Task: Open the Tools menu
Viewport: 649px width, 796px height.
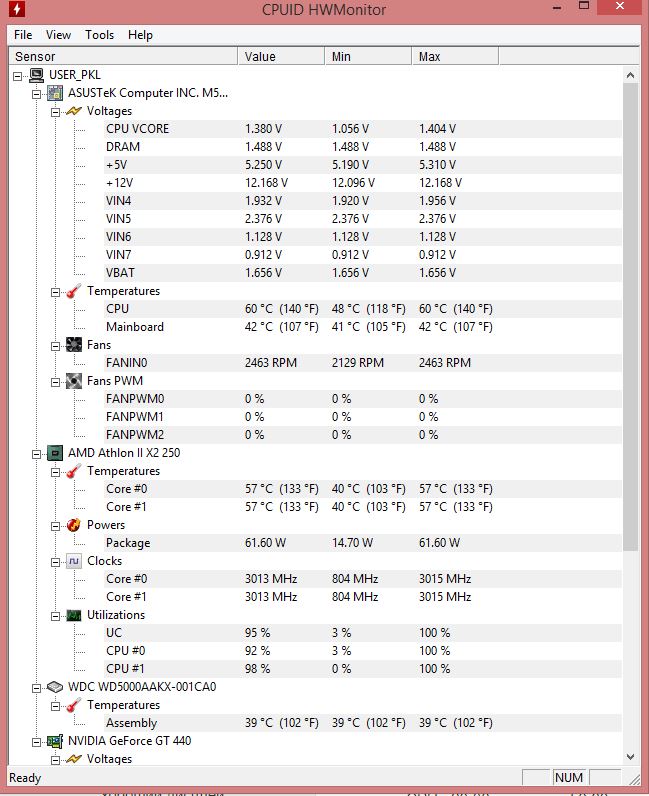Action: (x=100, y=35)
